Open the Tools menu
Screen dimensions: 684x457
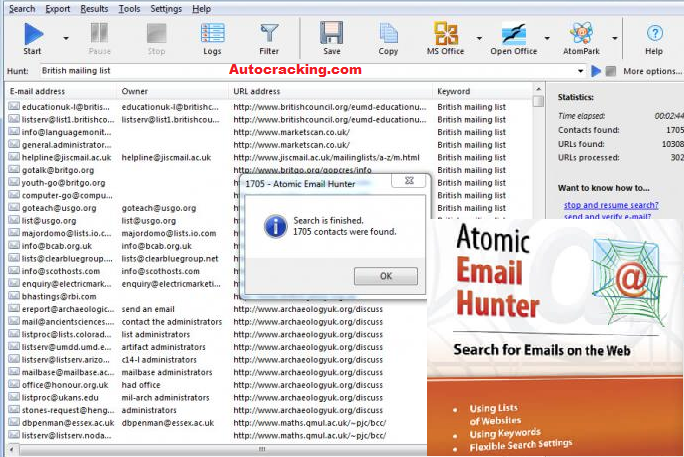click(130, 9)
